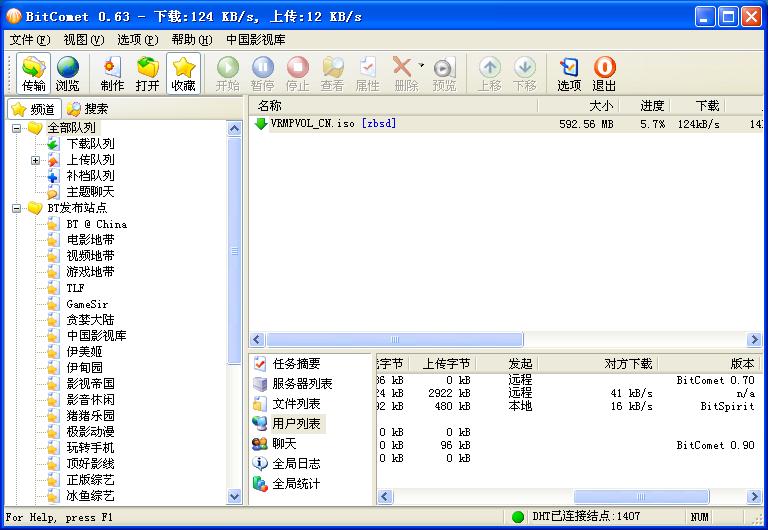Collapse the BT发布站点 tree node
The height and width of the screenshot is (530, 768).
[x=17, y=208]
